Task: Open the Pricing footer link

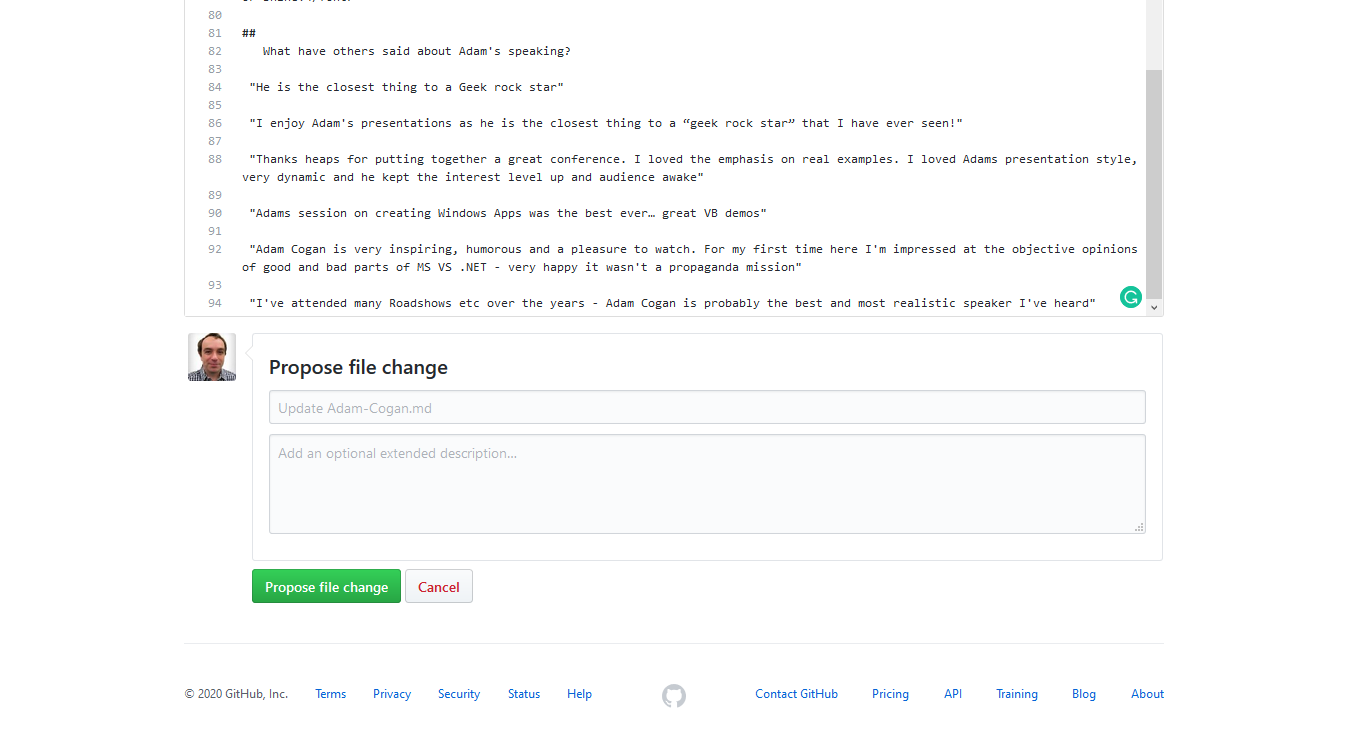Action: tap(890, 694)
